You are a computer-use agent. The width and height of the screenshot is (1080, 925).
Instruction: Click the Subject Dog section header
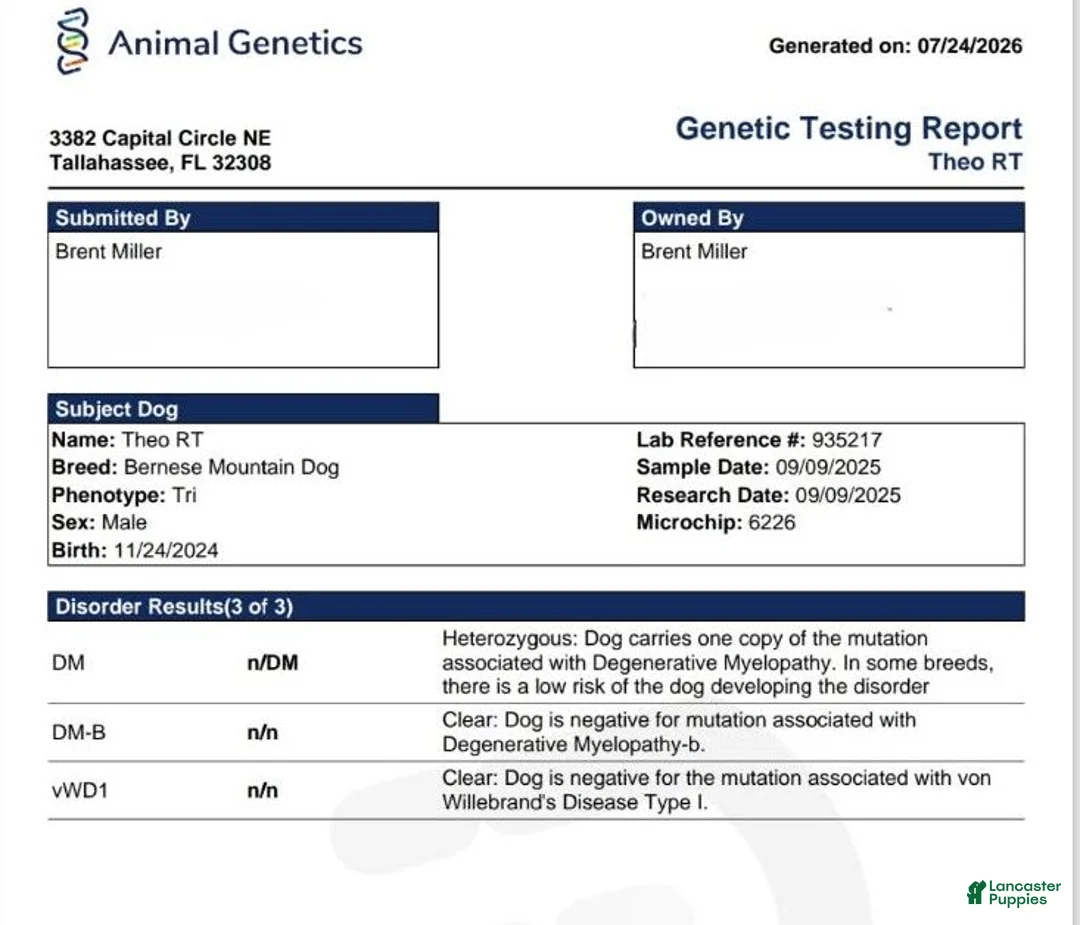click(243, 408)
